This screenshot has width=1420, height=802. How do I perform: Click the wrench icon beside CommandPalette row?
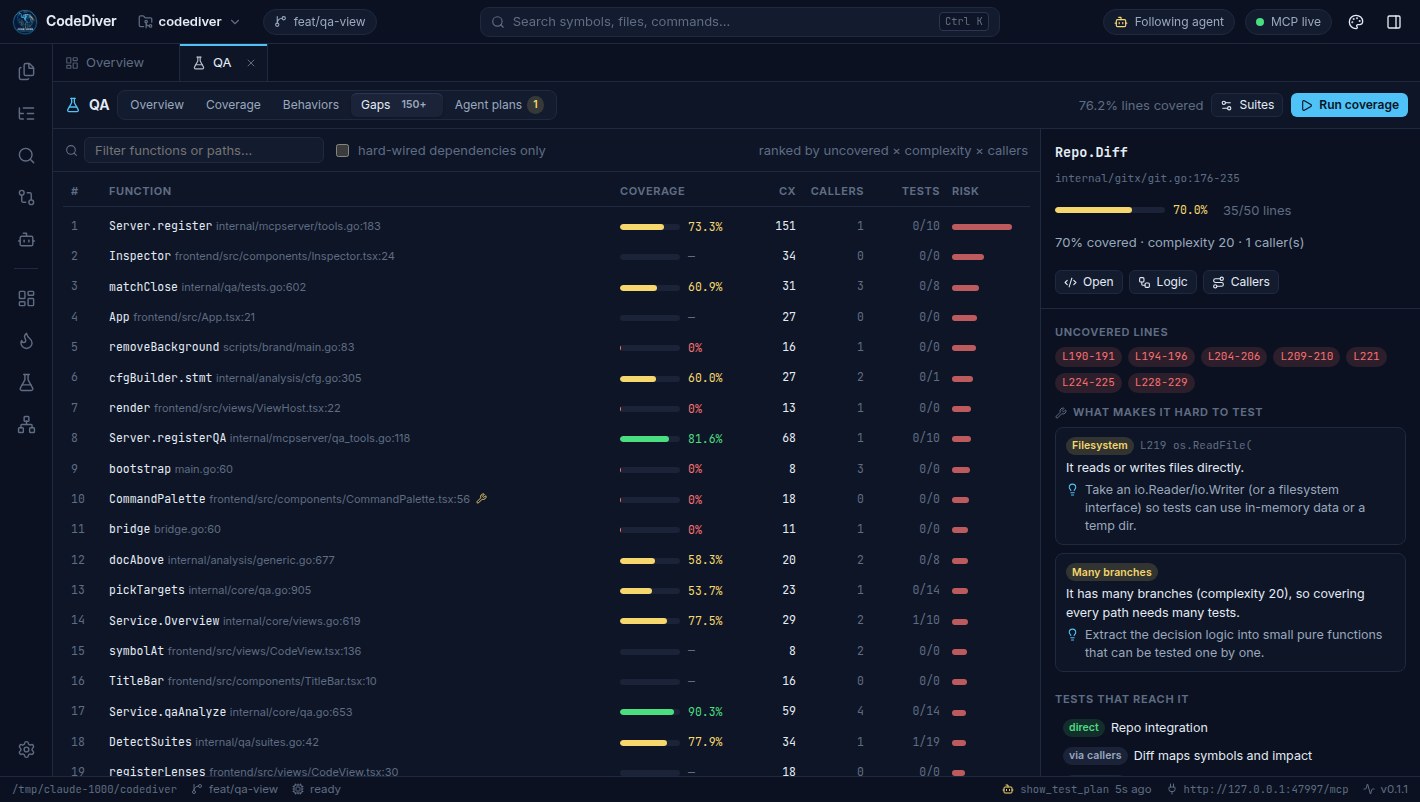click(x=481, y=498)
